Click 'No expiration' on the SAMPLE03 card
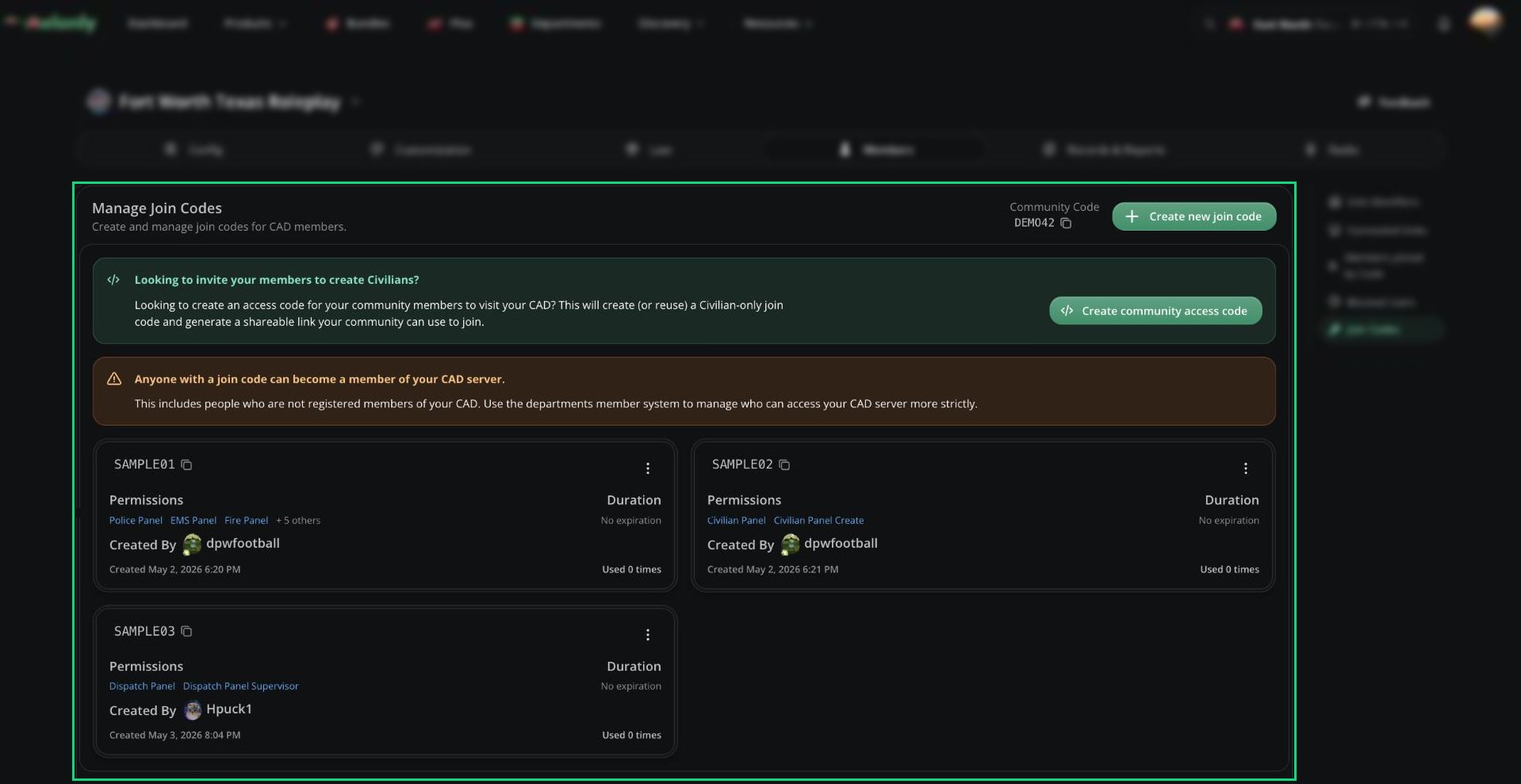Image resolution: width=1521 pixels, height=784 pixels. click(x=631, y=686)
